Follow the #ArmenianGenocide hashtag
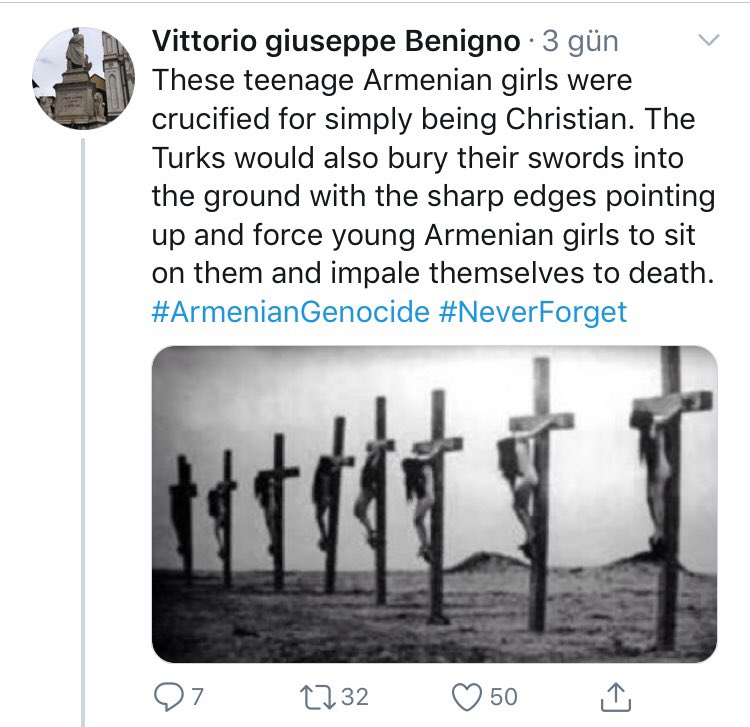 coord(290,312)
